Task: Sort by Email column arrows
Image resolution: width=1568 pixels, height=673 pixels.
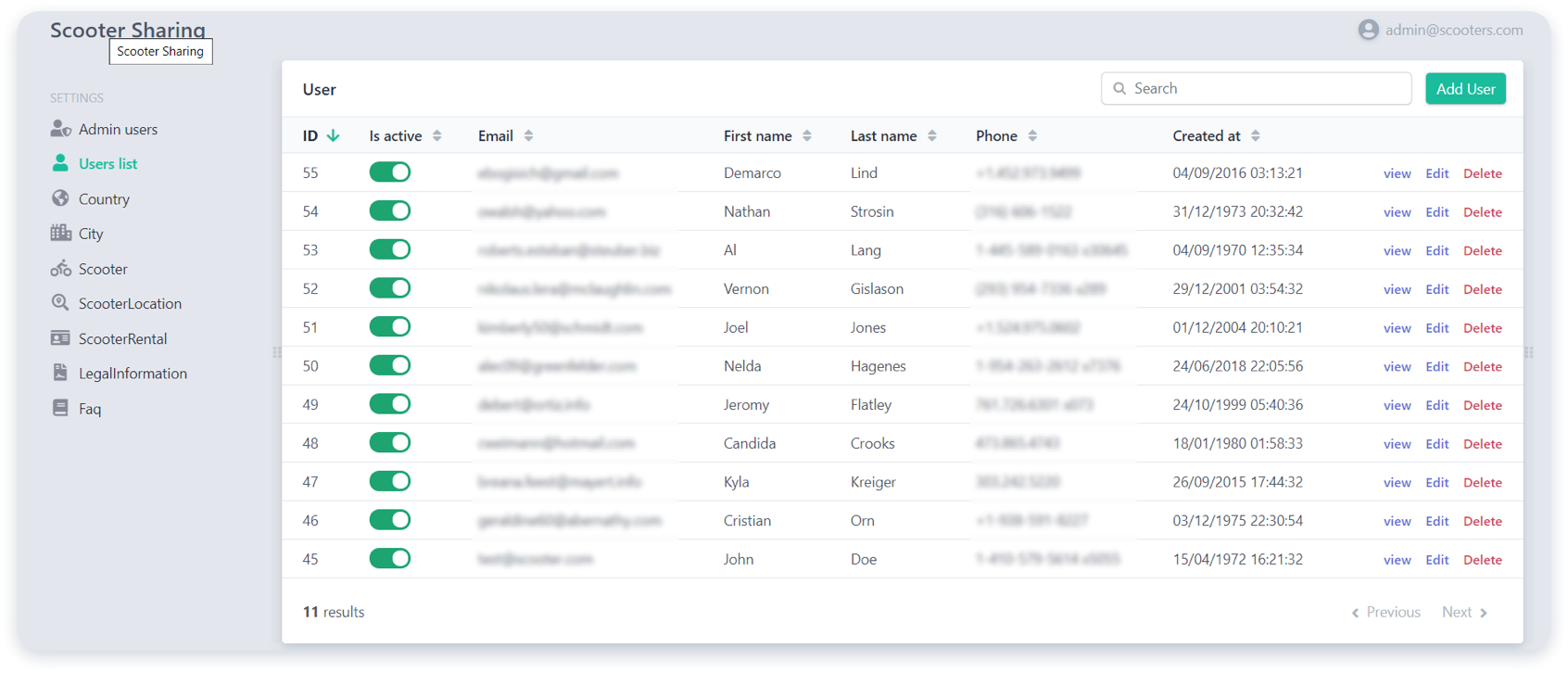Action: (x=529, y=135)
